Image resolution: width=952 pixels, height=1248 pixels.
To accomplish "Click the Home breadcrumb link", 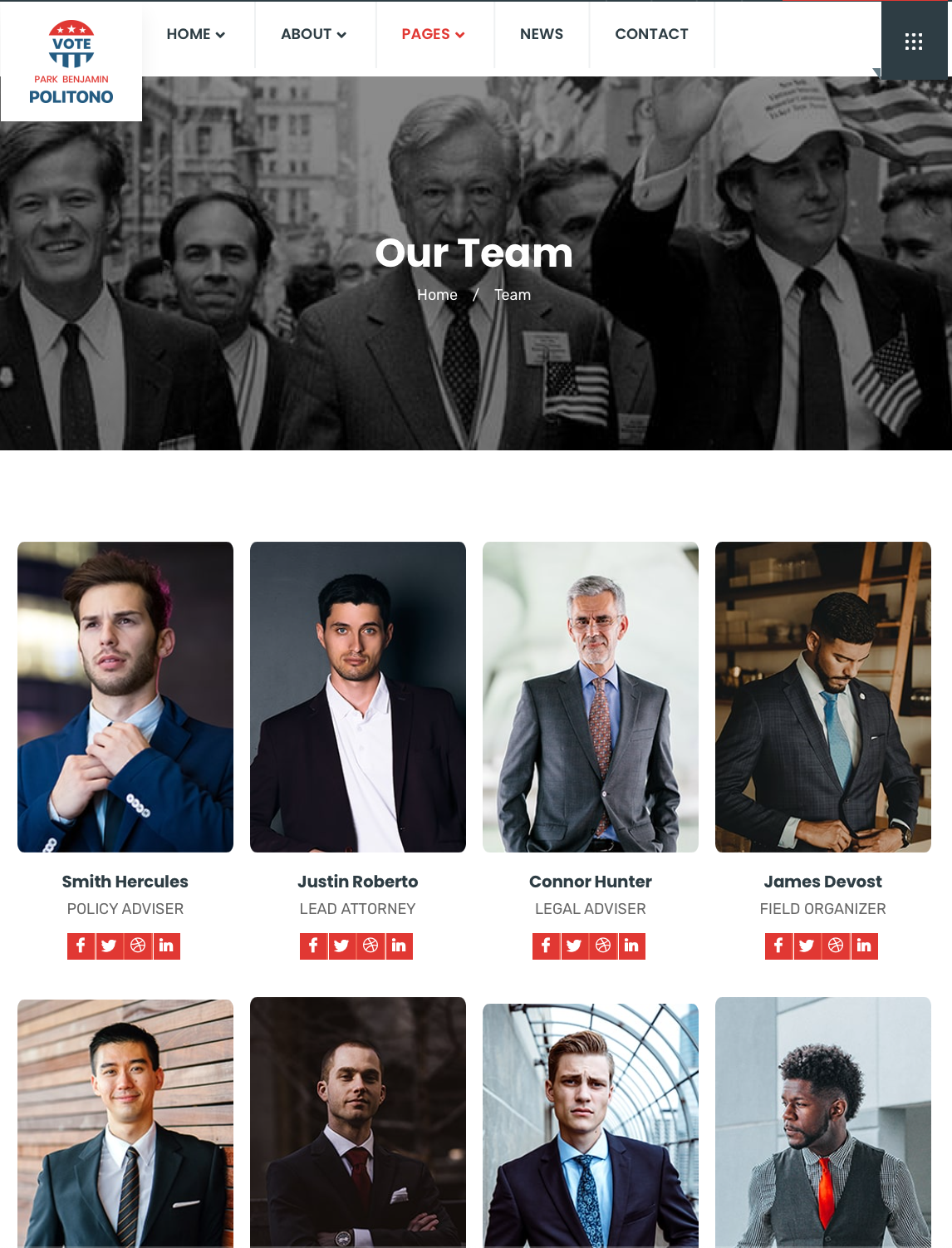I will point(437,295).
